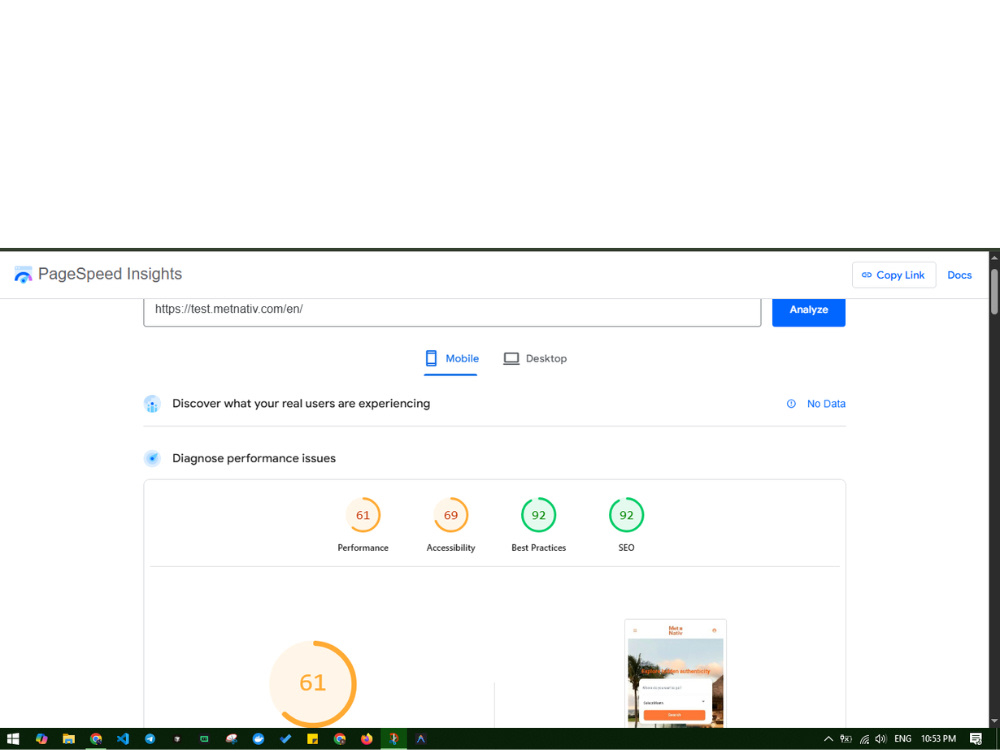The width and height of the screenshot is (1000, 750).
Task: Click the scrollbar down arrow
Action: (x=994, y=722)
